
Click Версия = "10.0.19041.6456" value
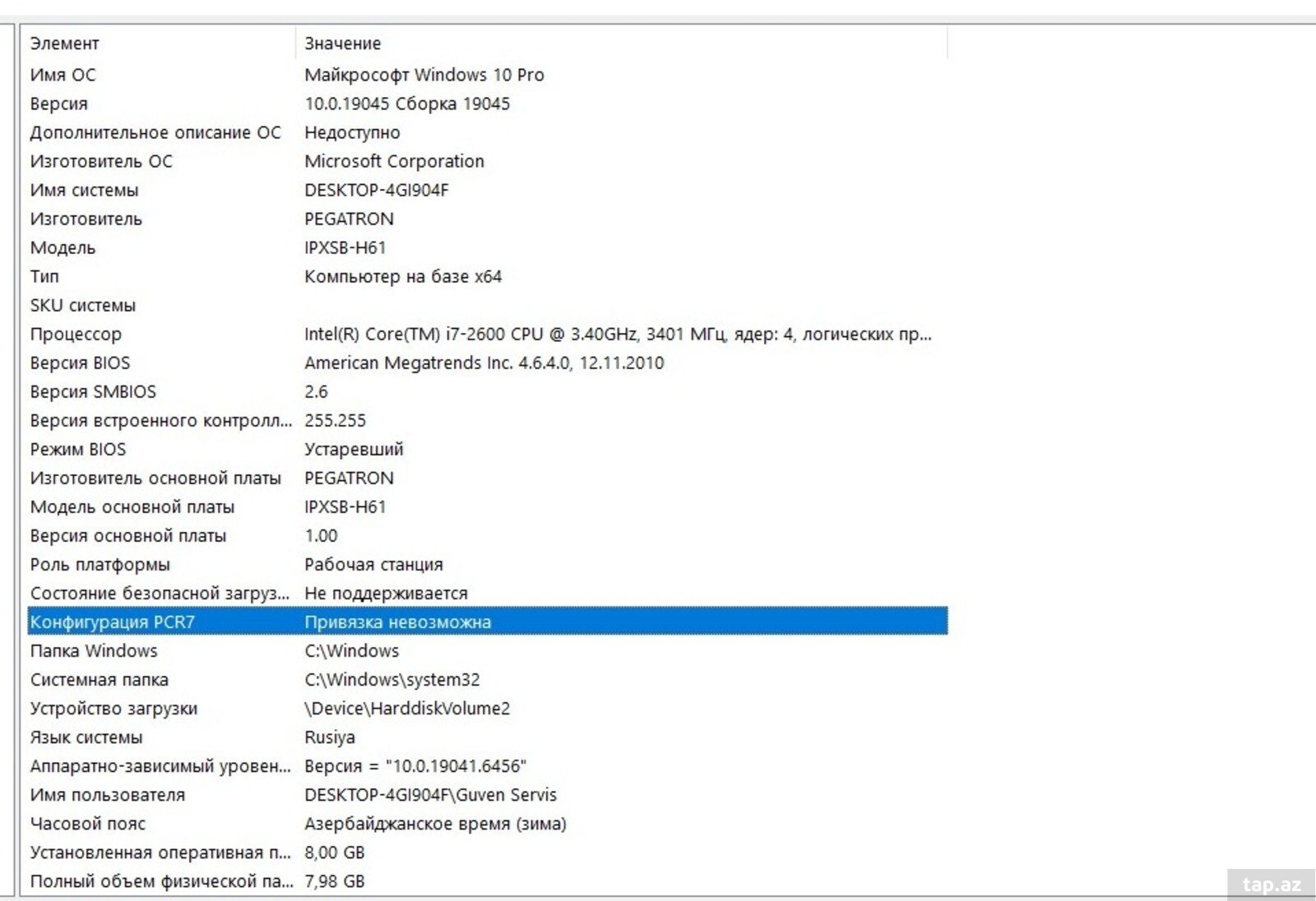coord(415,765)
